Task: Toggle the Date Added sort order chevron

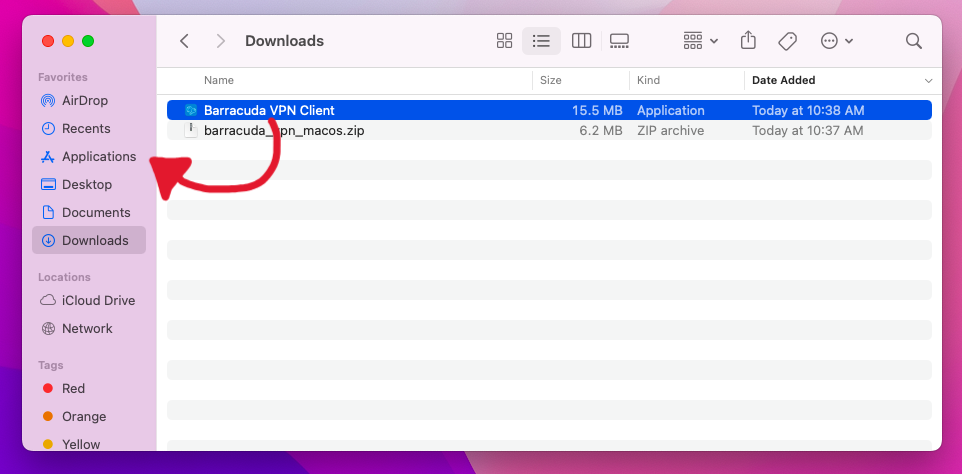Action: click(928, 81)
